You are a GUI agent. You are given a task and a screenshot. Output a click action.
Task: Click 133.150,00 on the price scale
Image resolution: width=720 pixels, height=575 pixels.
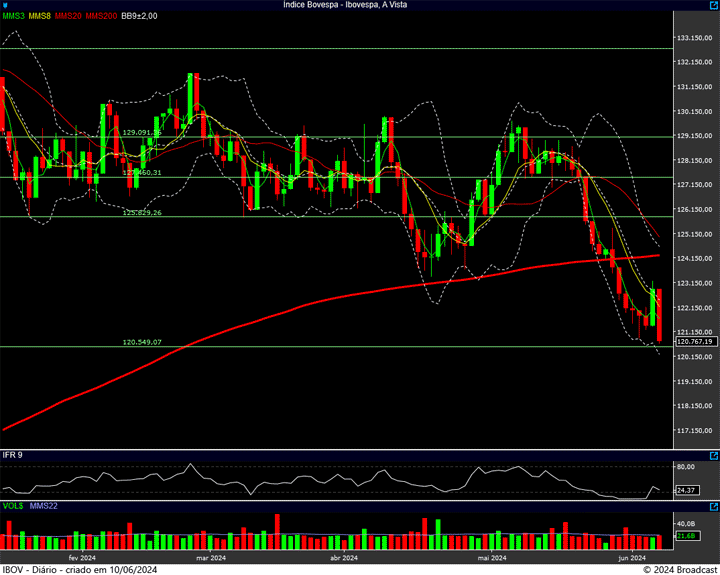click(x=694, y=38)
